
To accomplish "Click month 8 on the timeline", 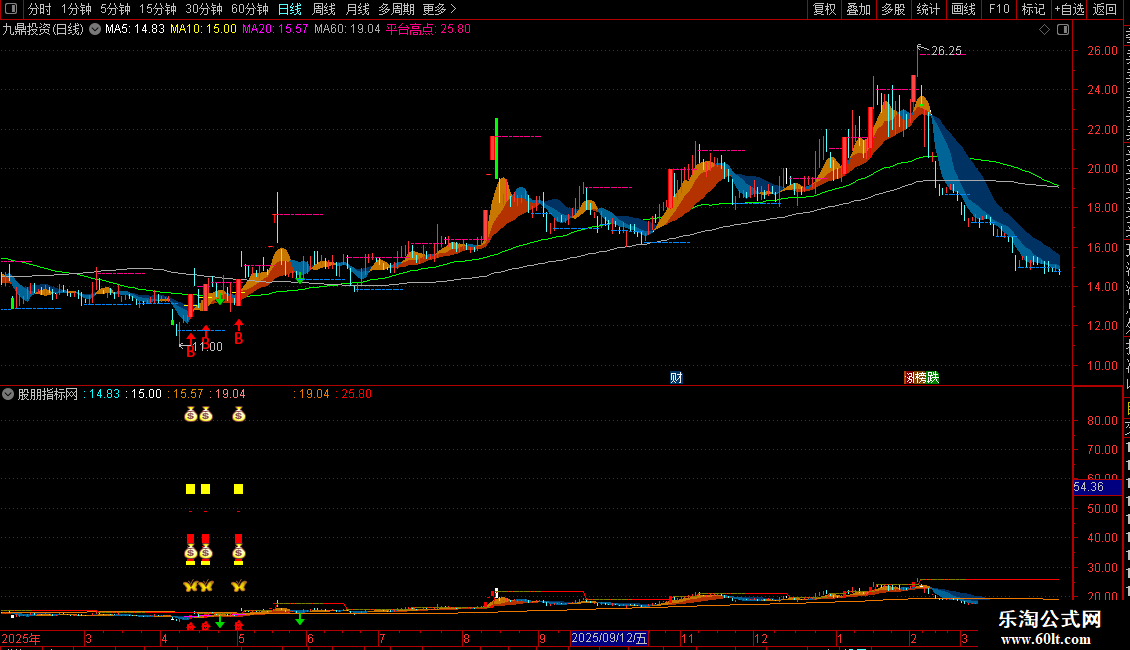I will [467, 639].
